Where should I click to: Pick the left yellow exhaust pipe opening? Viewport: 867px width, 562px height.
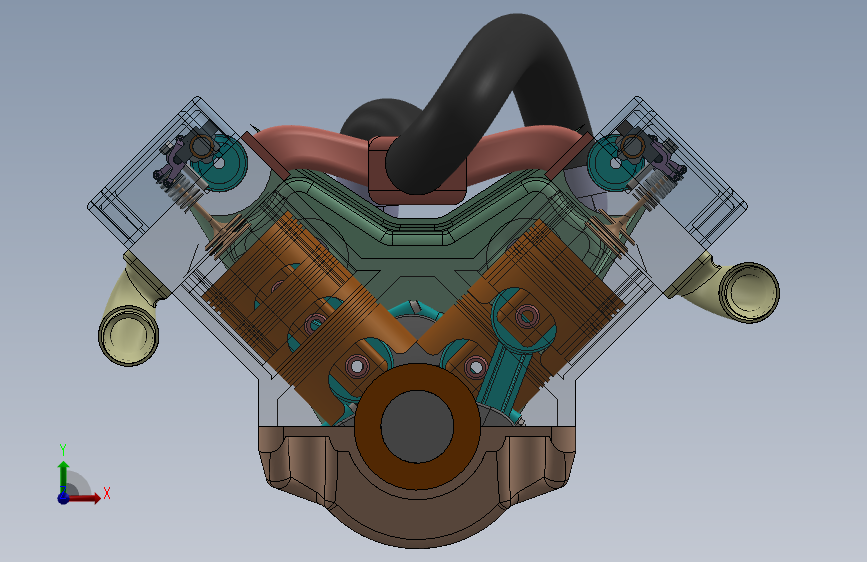128,335
